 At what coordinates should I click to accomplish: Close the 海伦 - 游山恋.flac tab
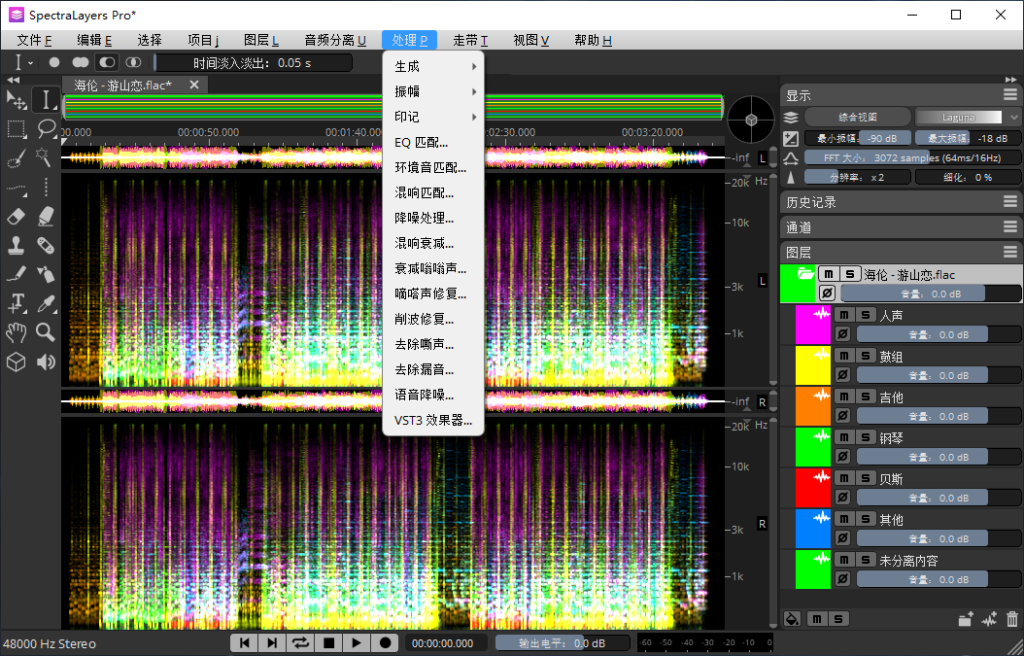(x=194, y=85)
